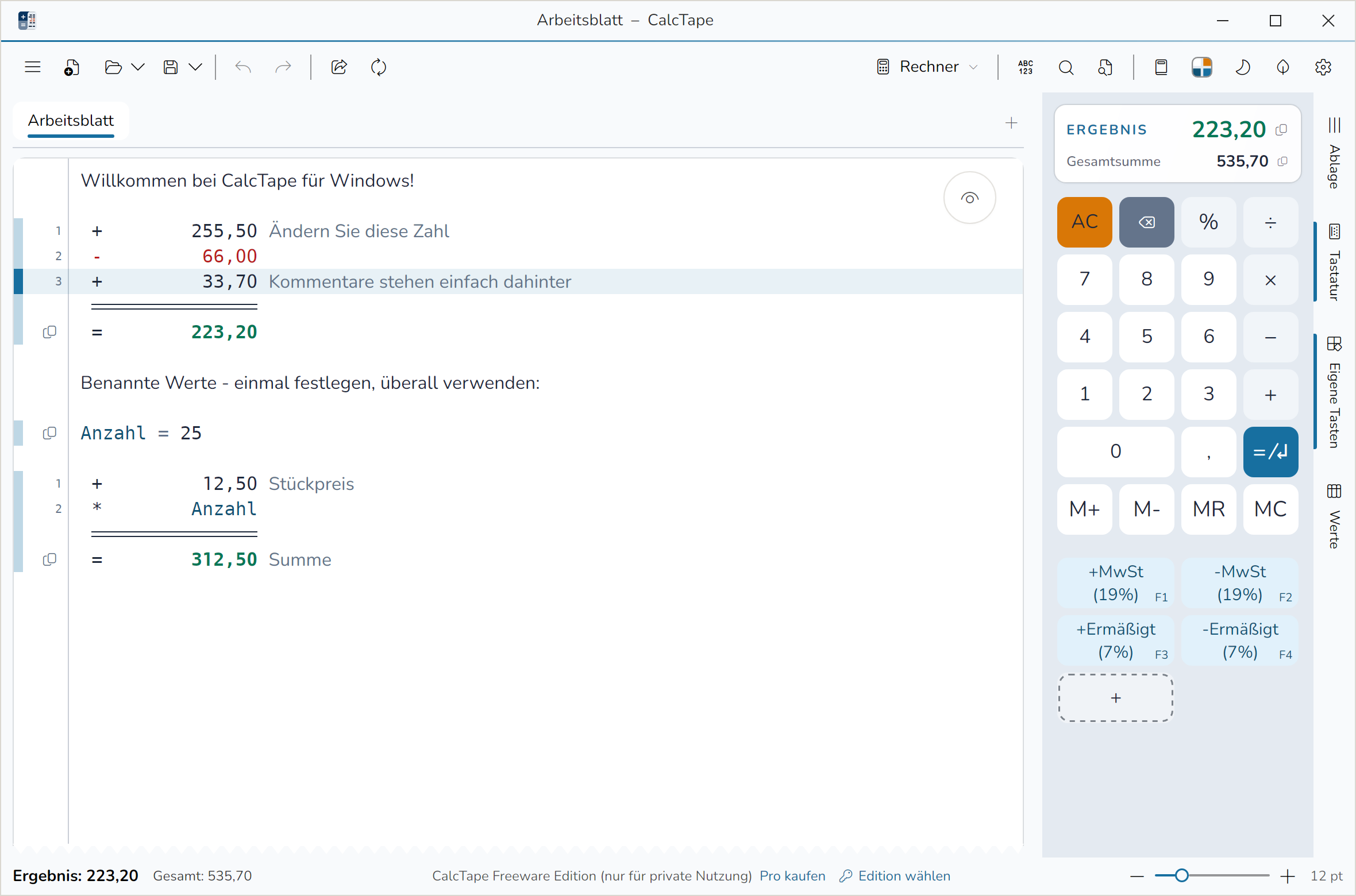This screenshot has width=1356, height=896.
Task: Copy the Gesamtsumme 535,70 value
Action: [x=1282, y=161]
